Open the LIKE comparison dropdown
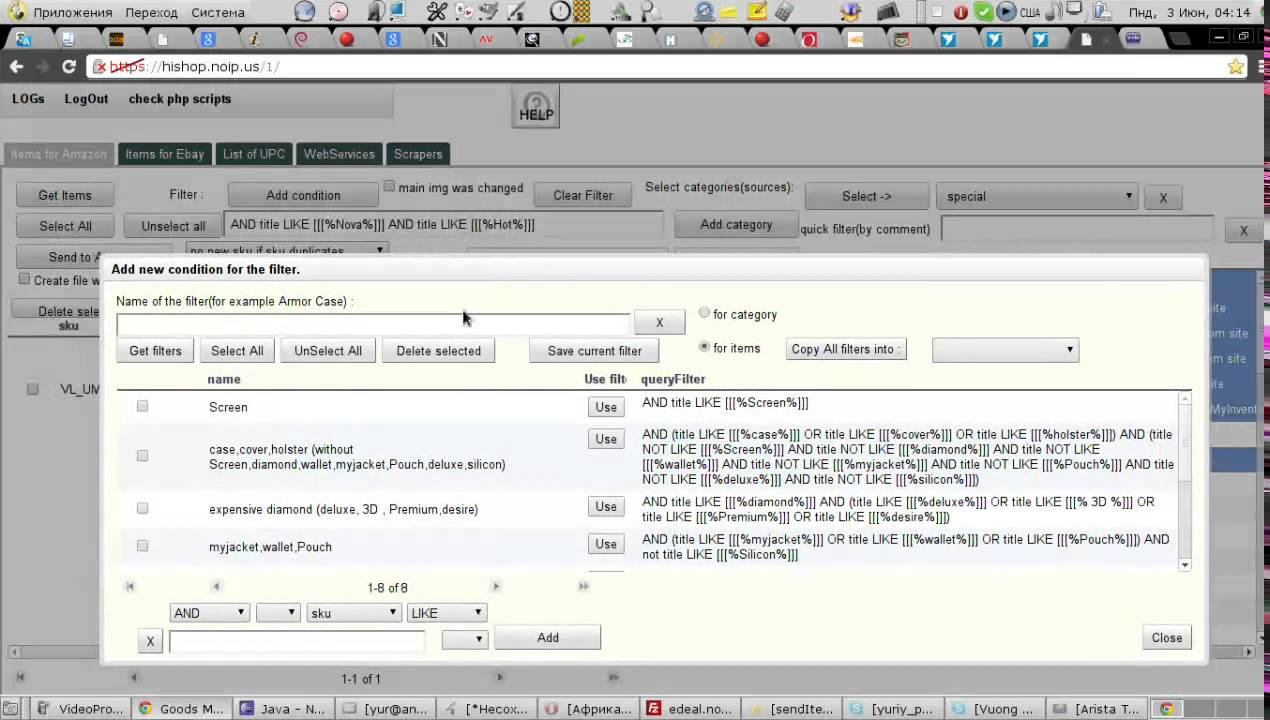Image resolution: width=1270 pixels, height=720 pixels. 446,613
